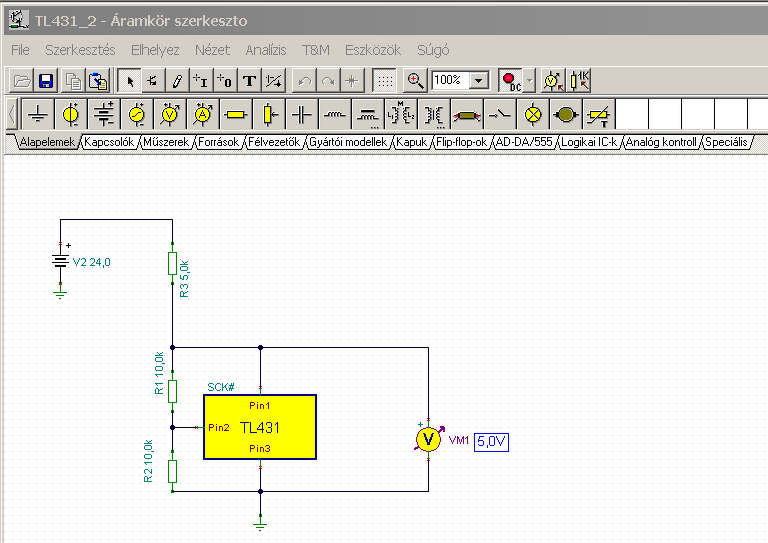768x543 pixels.
Task: Switch to the Logikai IC-k tab
Action: [x=589, y=142]
